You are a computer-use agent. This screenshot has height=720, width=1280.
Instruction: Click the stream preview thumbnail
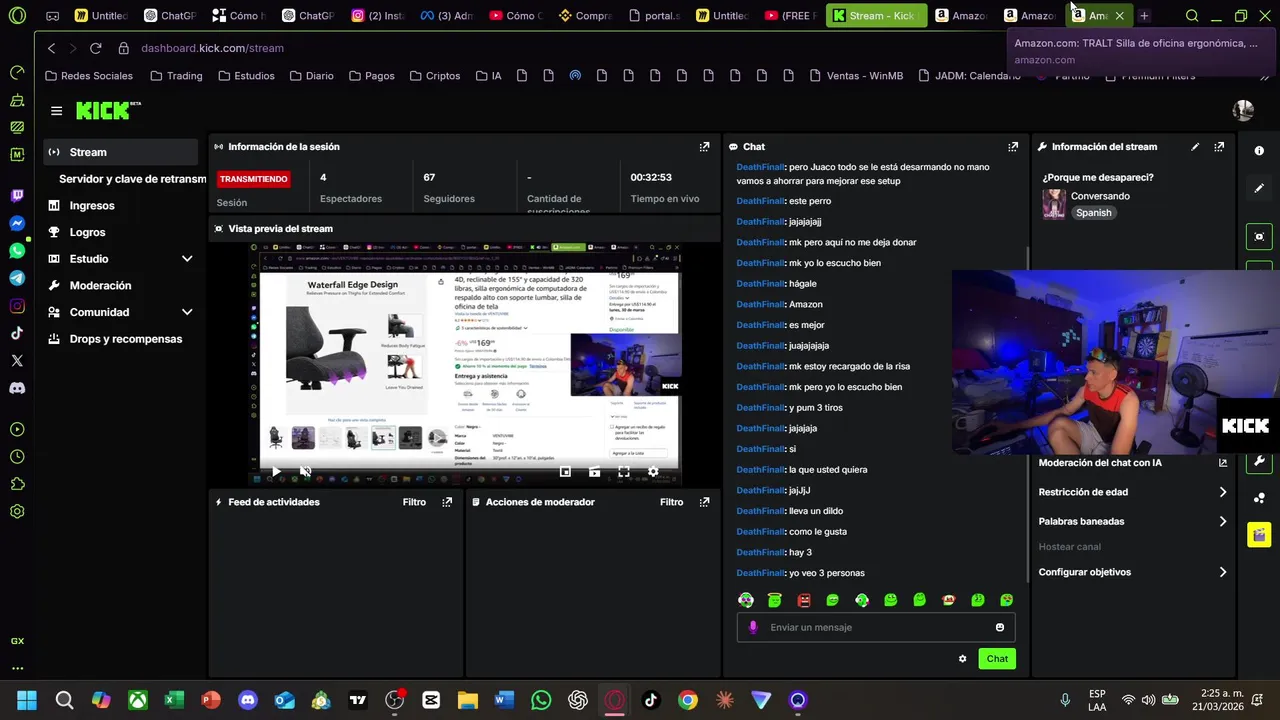(x=465, y=363)
